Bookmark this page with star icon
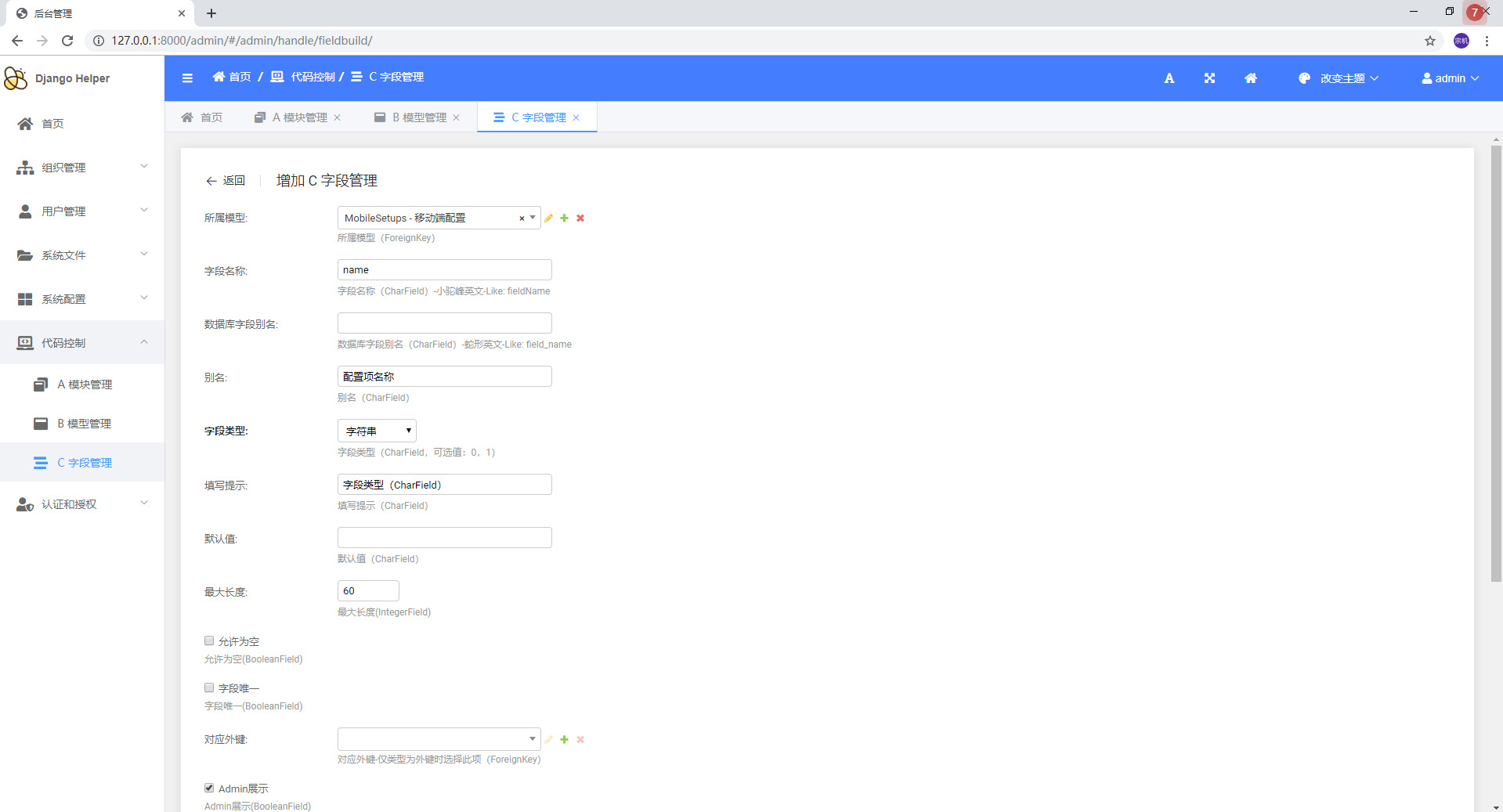Image resolution: width=1503 pixels, height=812 pixels. tap(1429, 41)
